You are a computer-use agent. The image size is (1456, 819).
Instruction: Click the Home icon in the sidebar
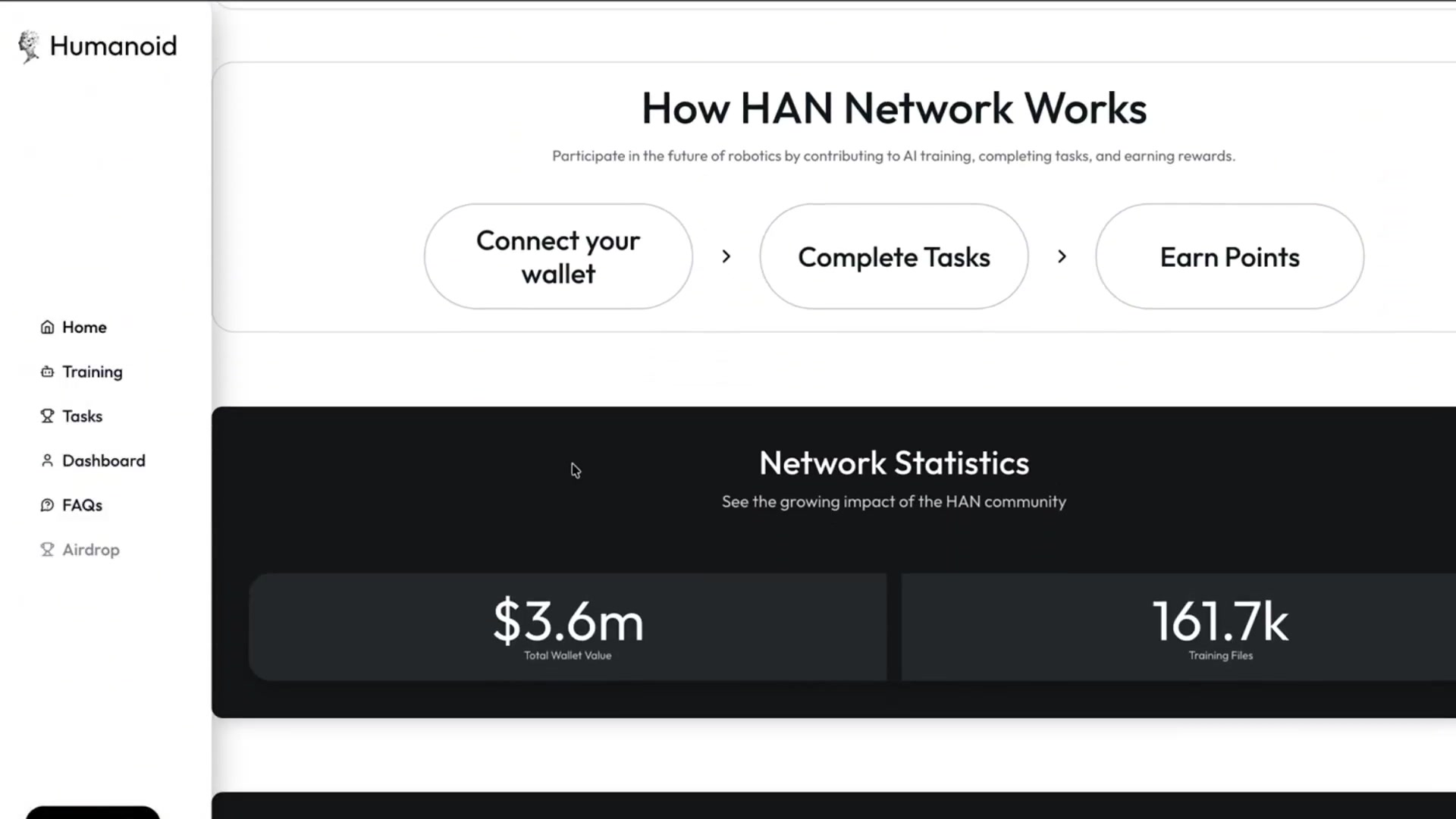click(x=47, y=327)
